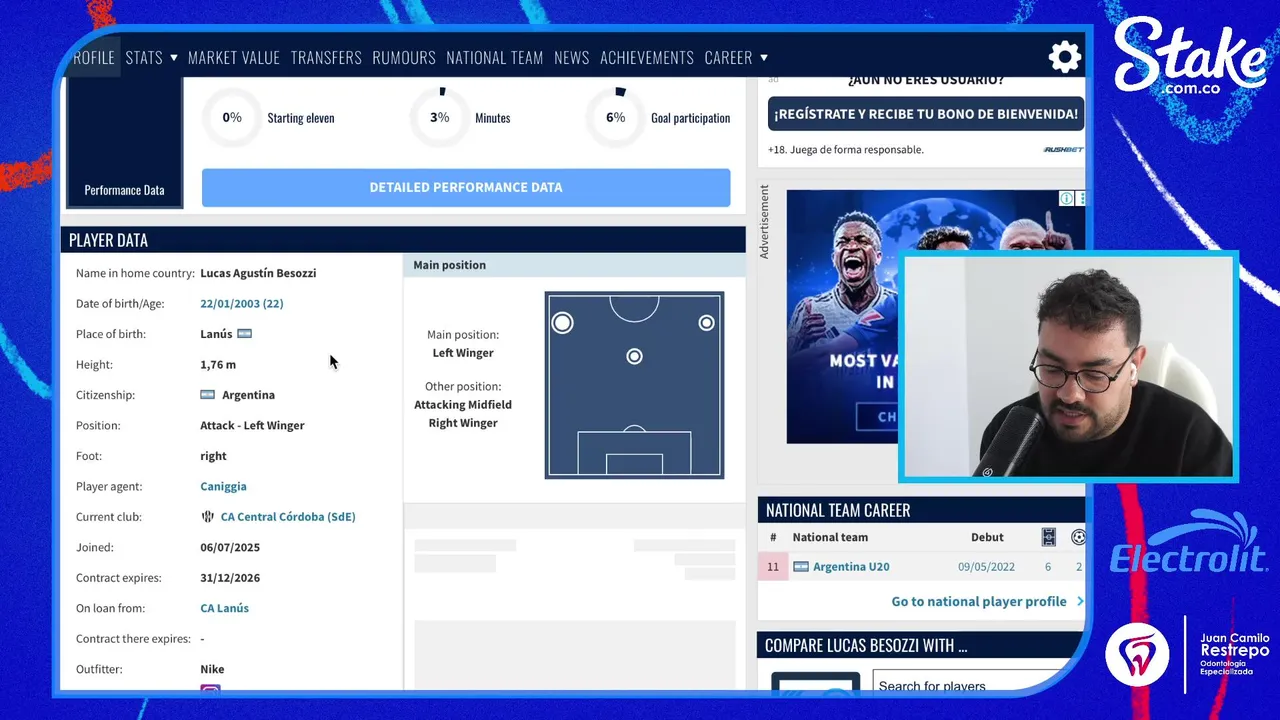Click the debut date 09/05/2022
Viewport: 1280px width, 720px height.
986,567
